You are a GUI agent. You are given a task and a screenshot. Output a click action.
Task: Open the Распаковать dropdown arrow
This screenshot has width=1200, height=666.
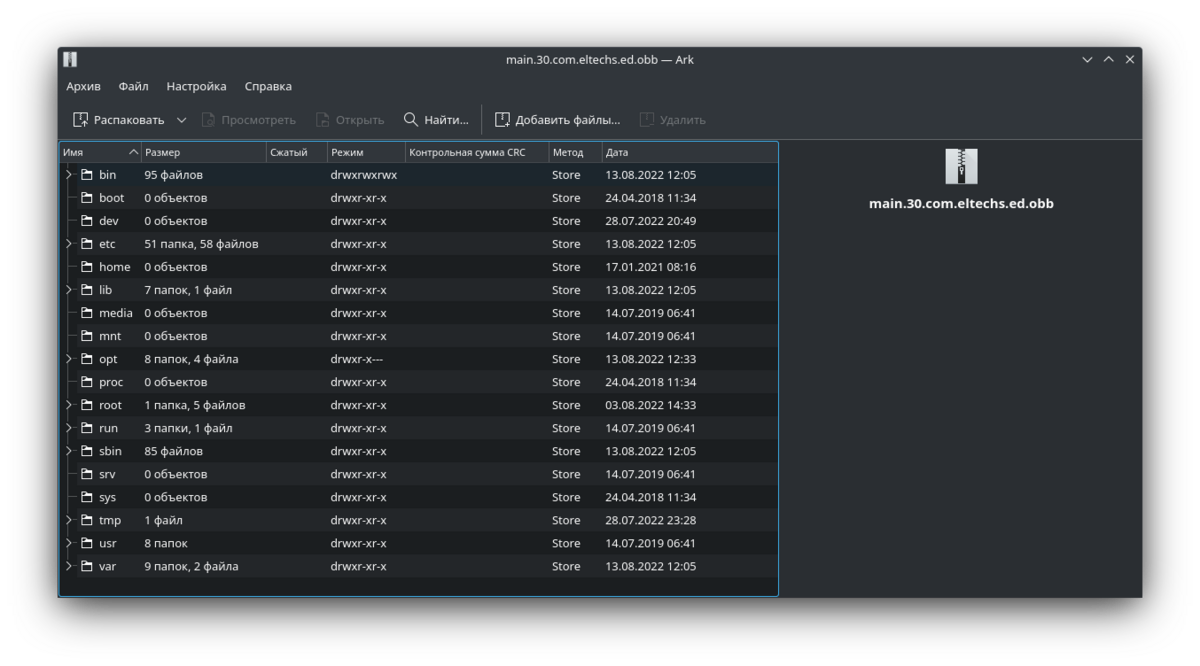181,120
